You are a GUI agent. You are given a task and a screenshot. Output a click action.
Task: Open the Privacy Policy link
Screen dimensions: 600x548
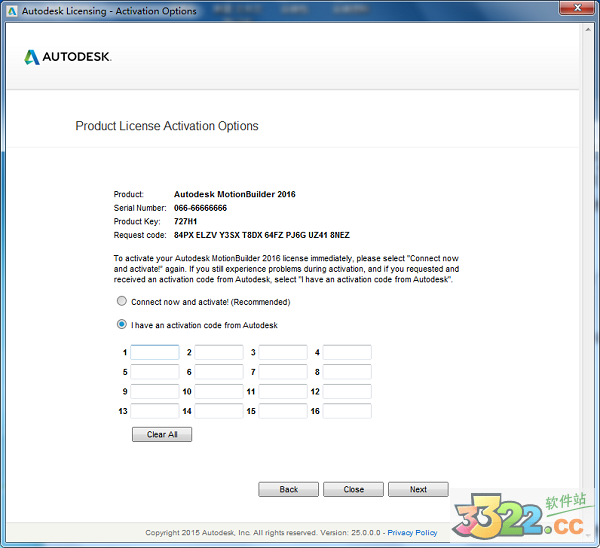click(412, 533)
